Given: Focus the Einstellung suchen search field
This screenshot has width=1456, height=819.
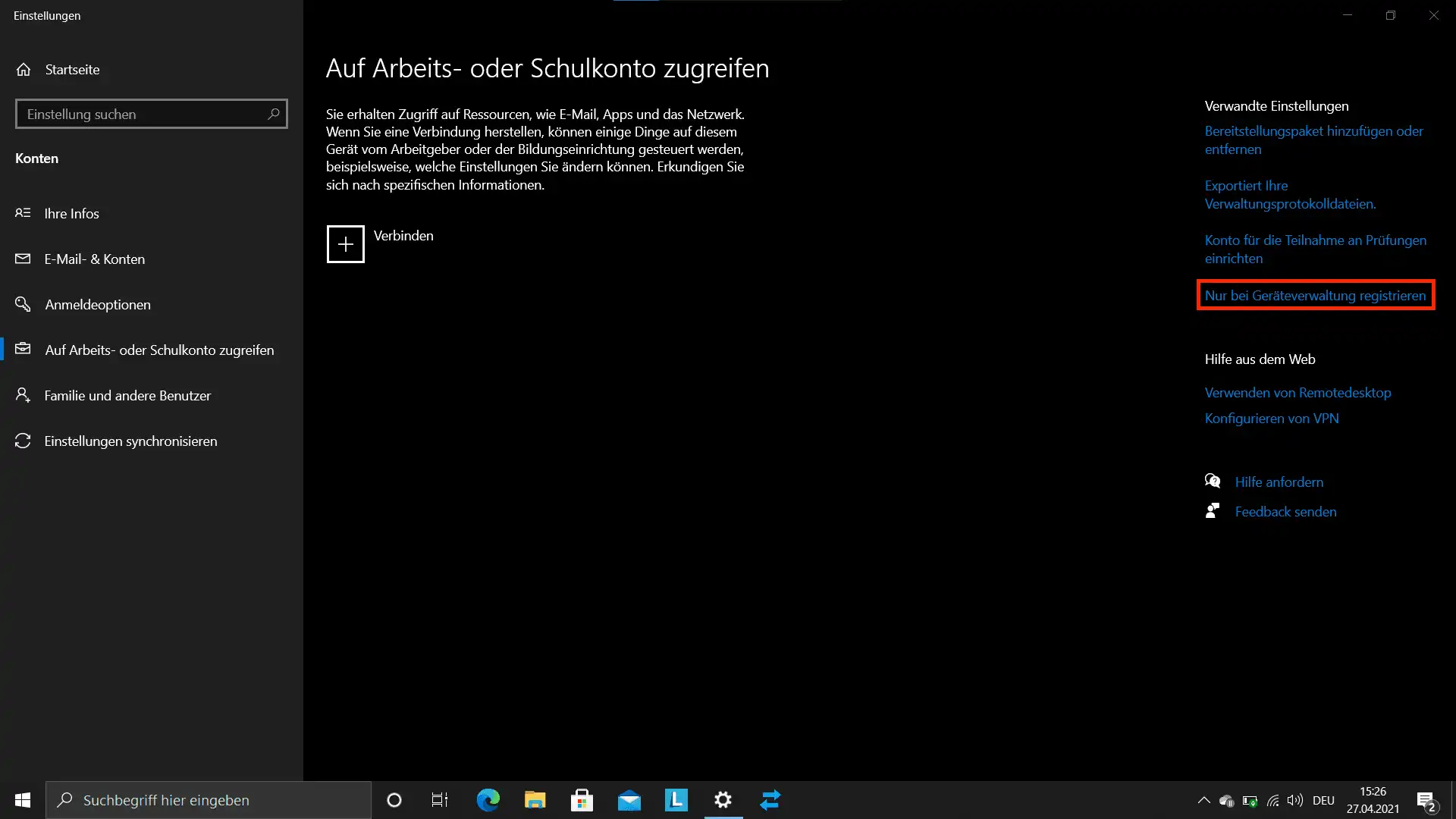Looking at the screenshot, I should pyautogui.click(x=152, y=114).
